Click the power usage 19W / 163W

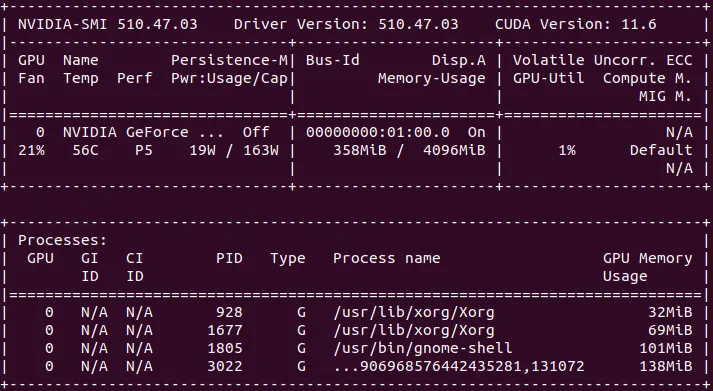[234, 150]
